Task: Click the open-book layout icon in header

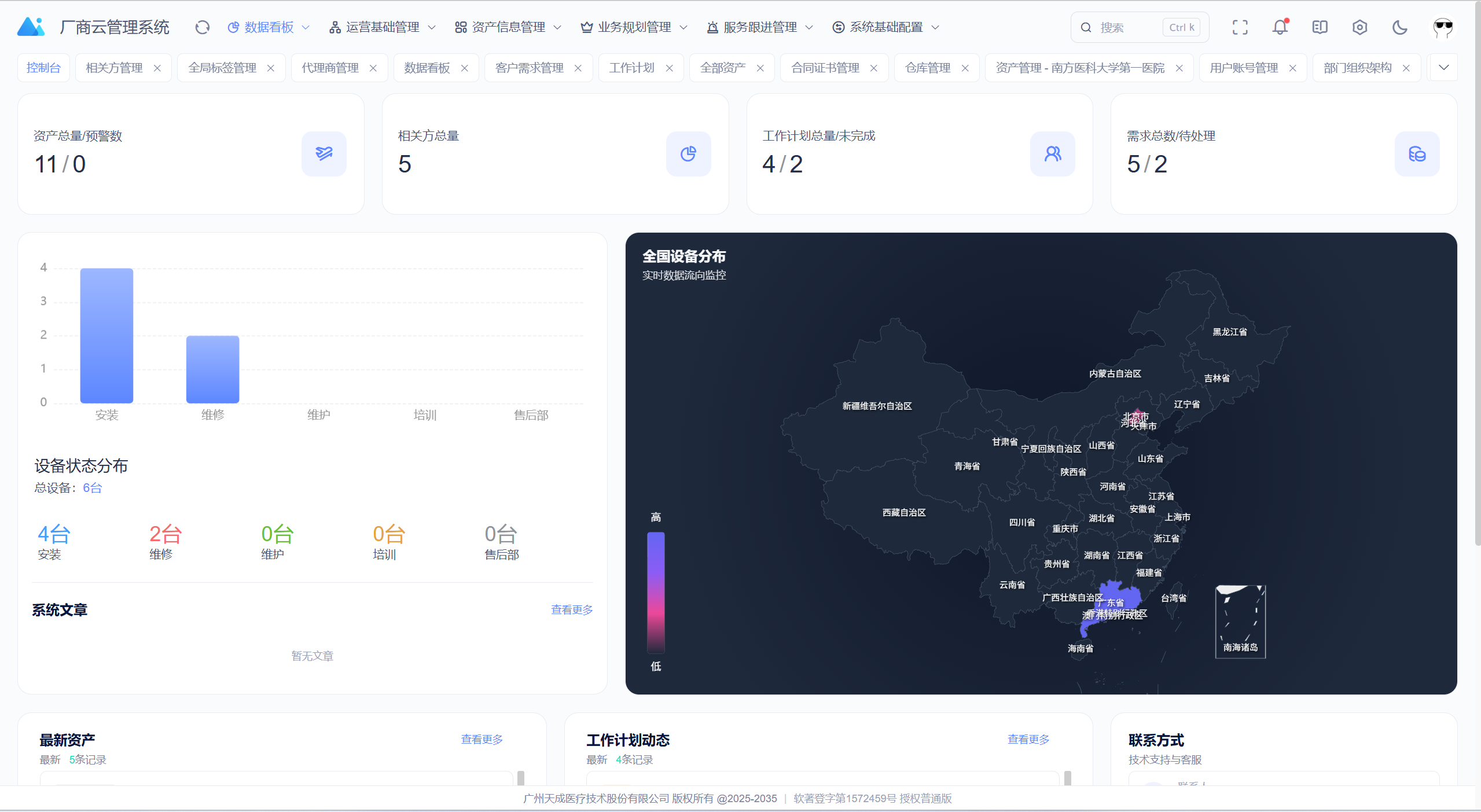Action: [1320, 27]
